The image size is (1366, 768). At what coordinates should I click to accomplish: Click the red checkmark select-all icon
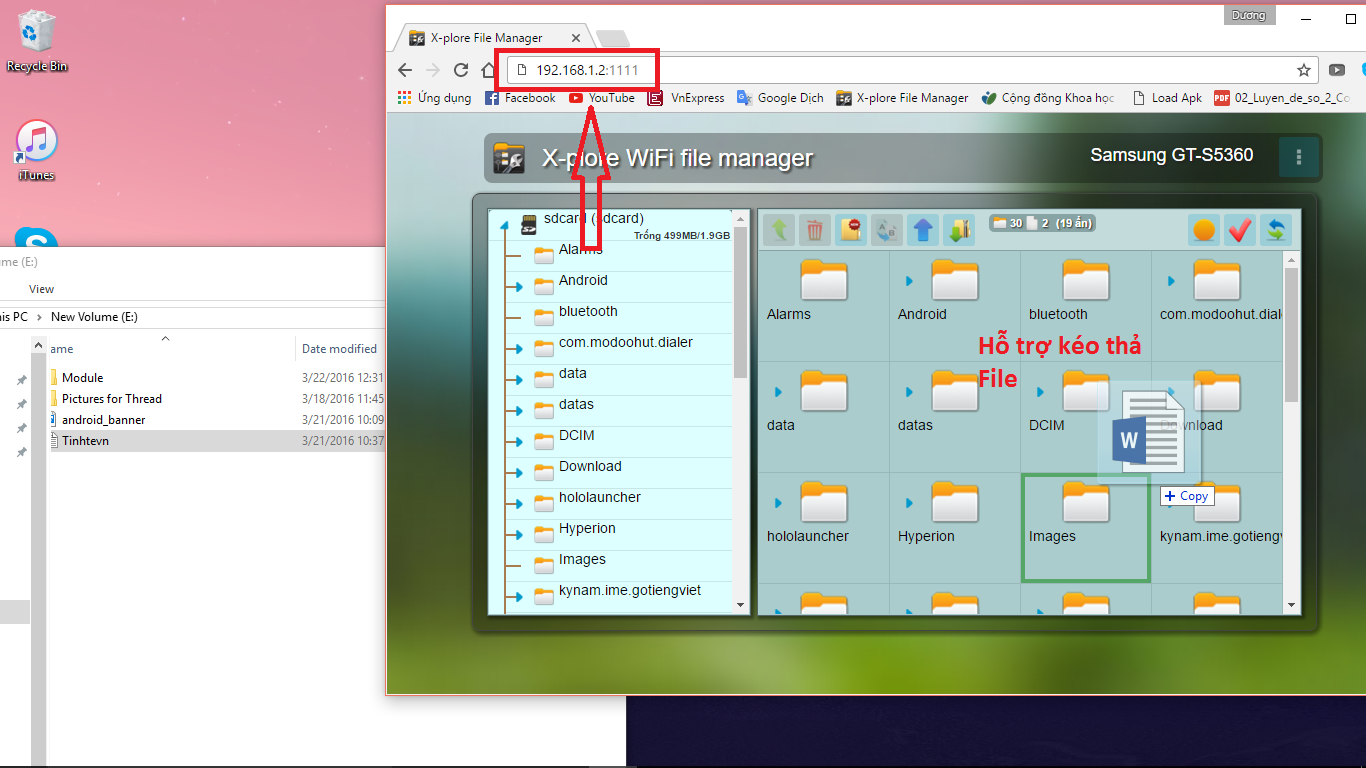tap(1240, 230)
